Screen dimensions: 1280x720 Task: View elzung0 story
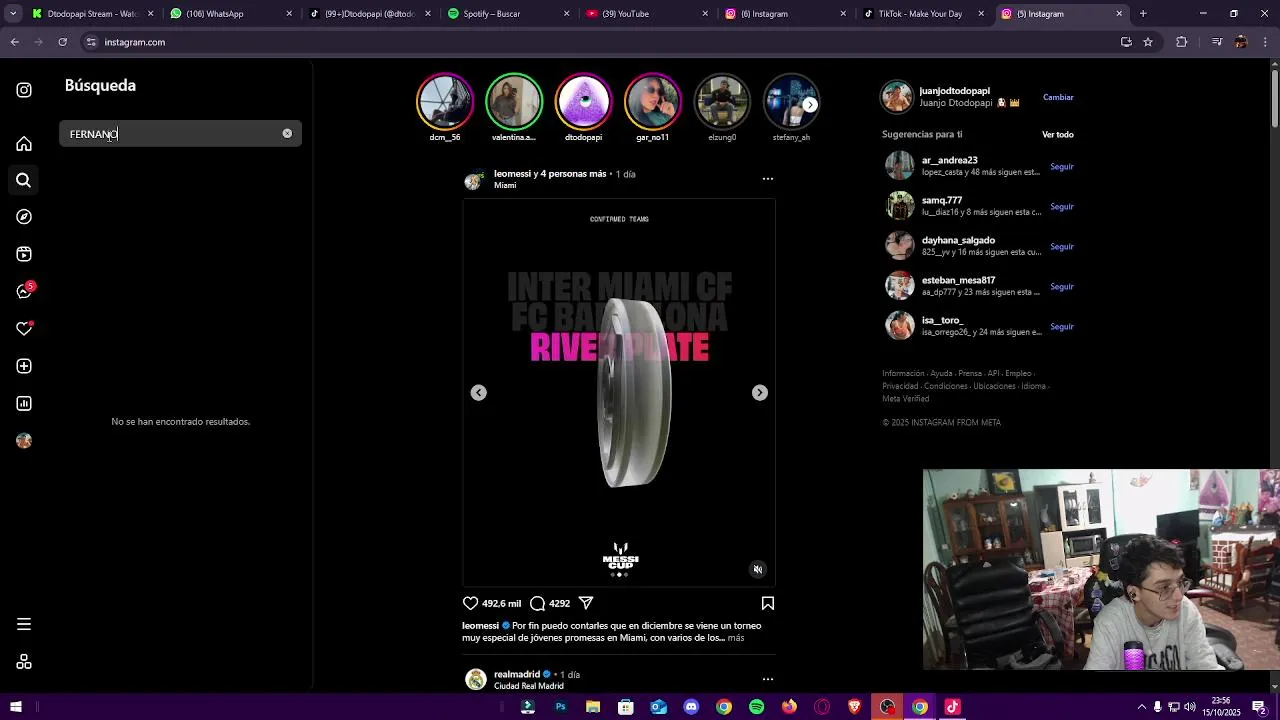pyautogui.click(x=722, y=102)
